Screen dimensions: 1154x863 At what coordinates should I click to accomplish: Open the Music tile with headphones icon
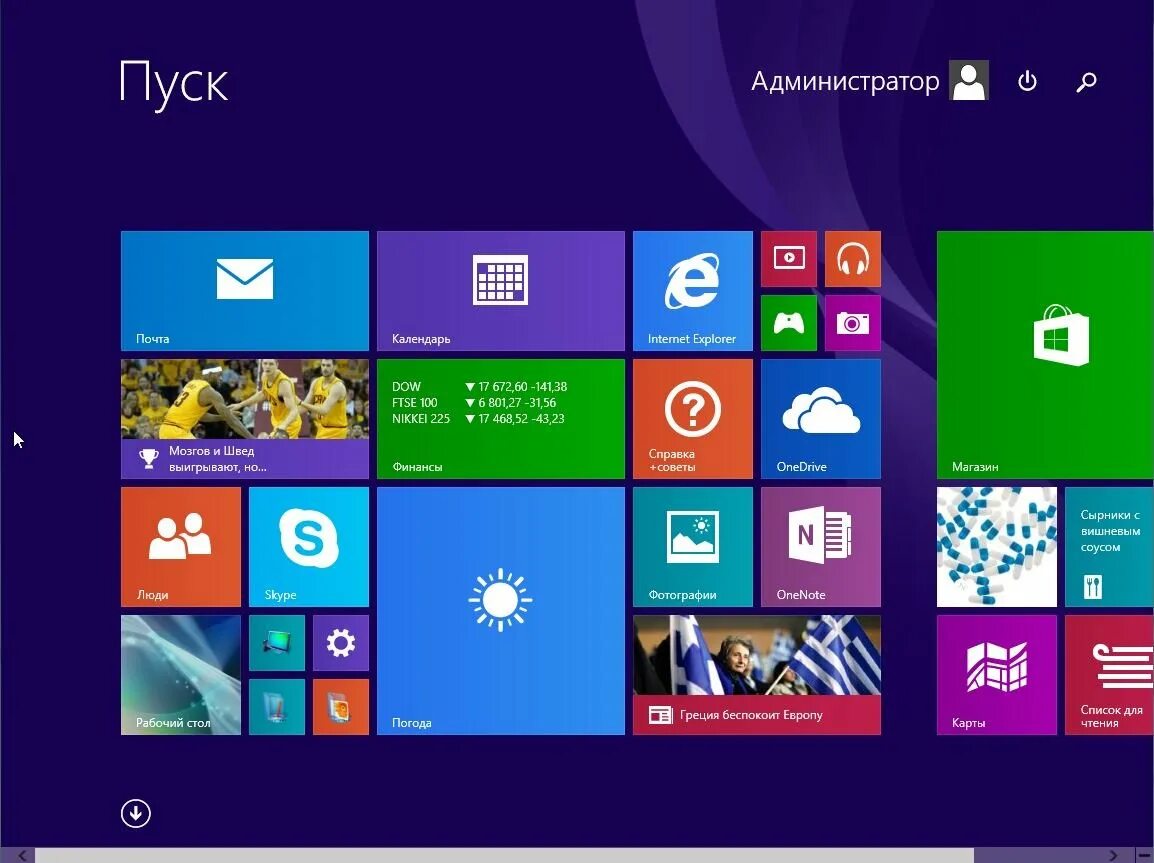tap(853, 259)
